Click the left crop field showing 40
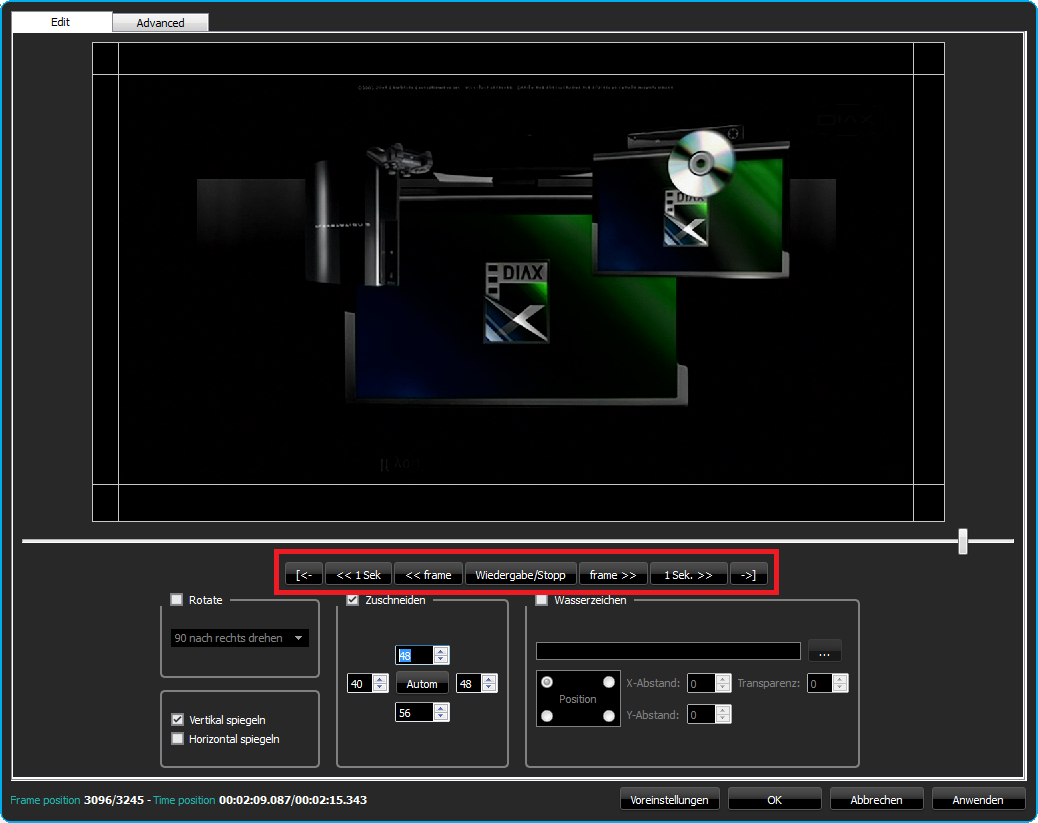 coord(359,684)
